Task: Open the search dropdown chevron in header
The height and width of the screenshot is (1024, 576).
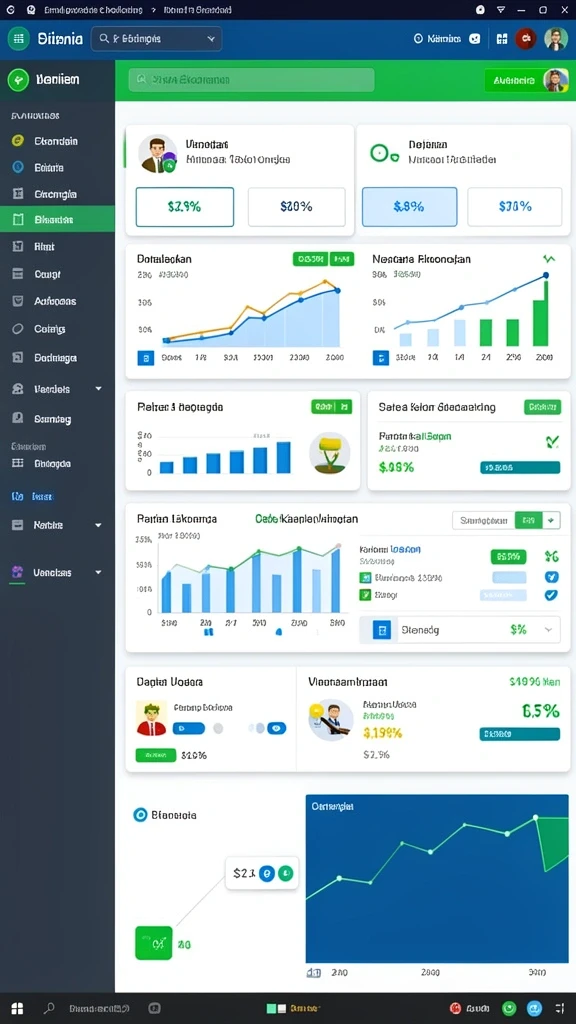Action: point(211,39)
